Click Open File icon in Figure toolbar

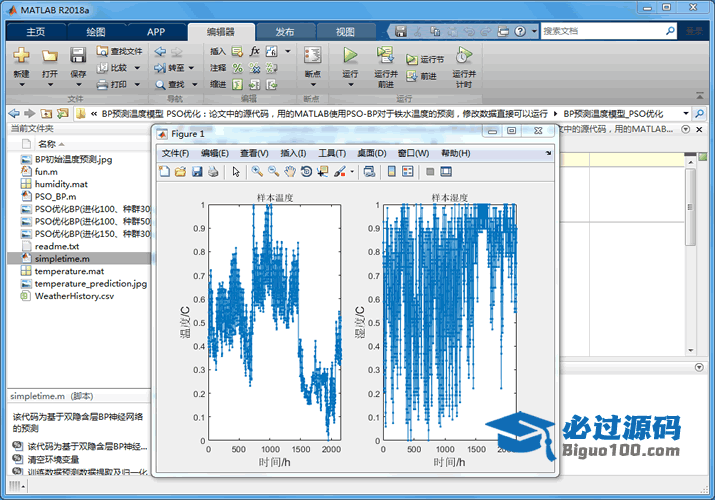(x=181, y=172)
